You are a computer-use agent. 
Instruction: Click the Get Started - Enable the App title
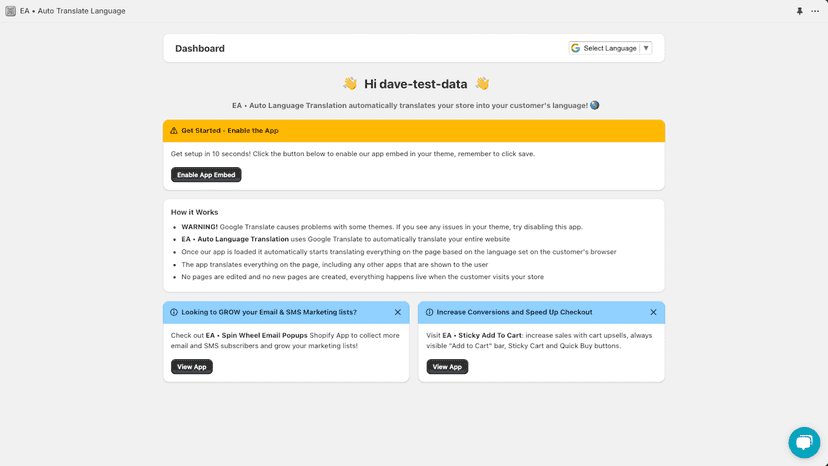point(230,131)
